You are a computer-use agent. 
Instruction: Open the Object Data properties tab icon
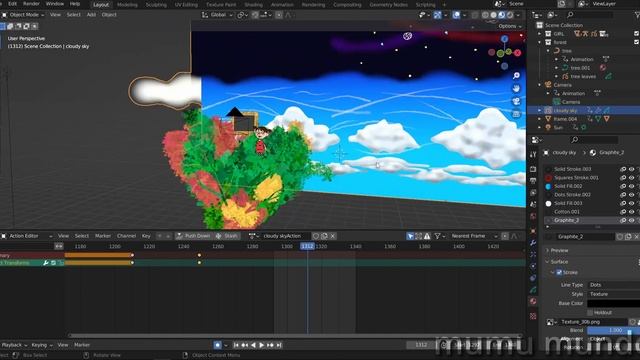[x=533, y=289]
